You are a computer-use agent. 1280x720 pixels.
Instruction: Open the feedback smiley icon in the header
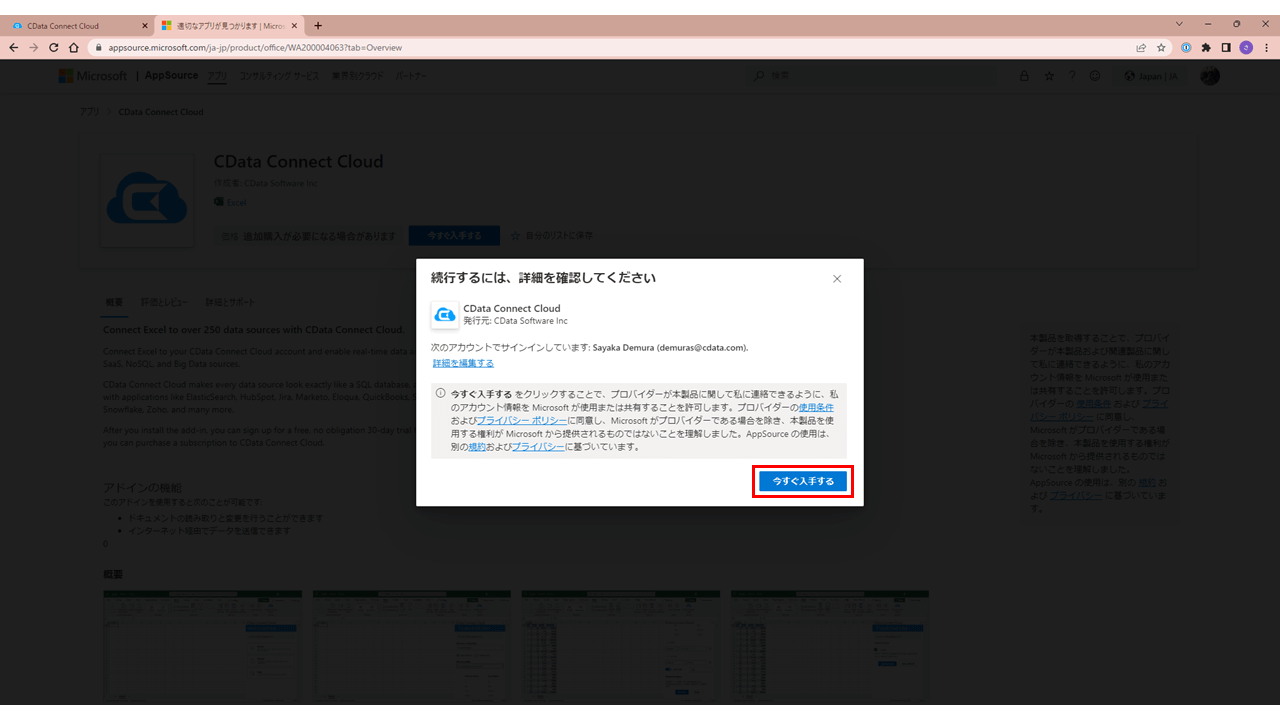(x=1096, y=76)
